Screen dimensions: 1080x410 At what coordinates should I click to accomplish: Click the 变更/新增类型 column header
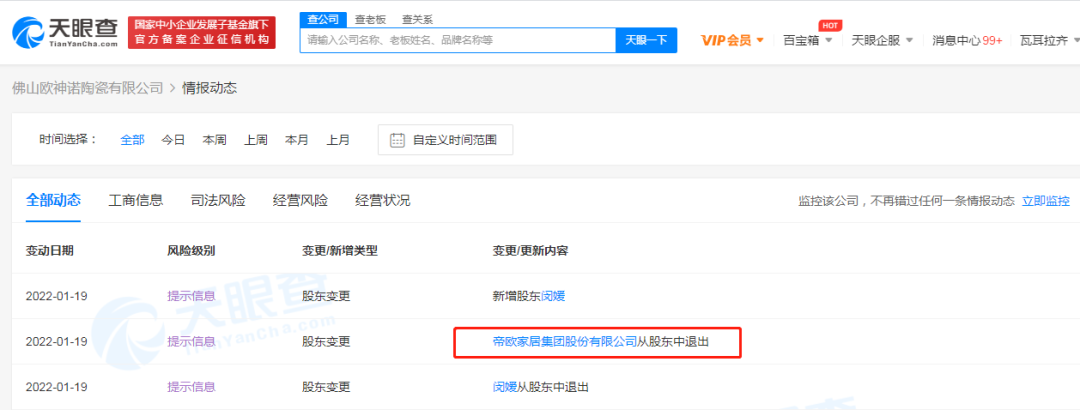coord(340,250)
